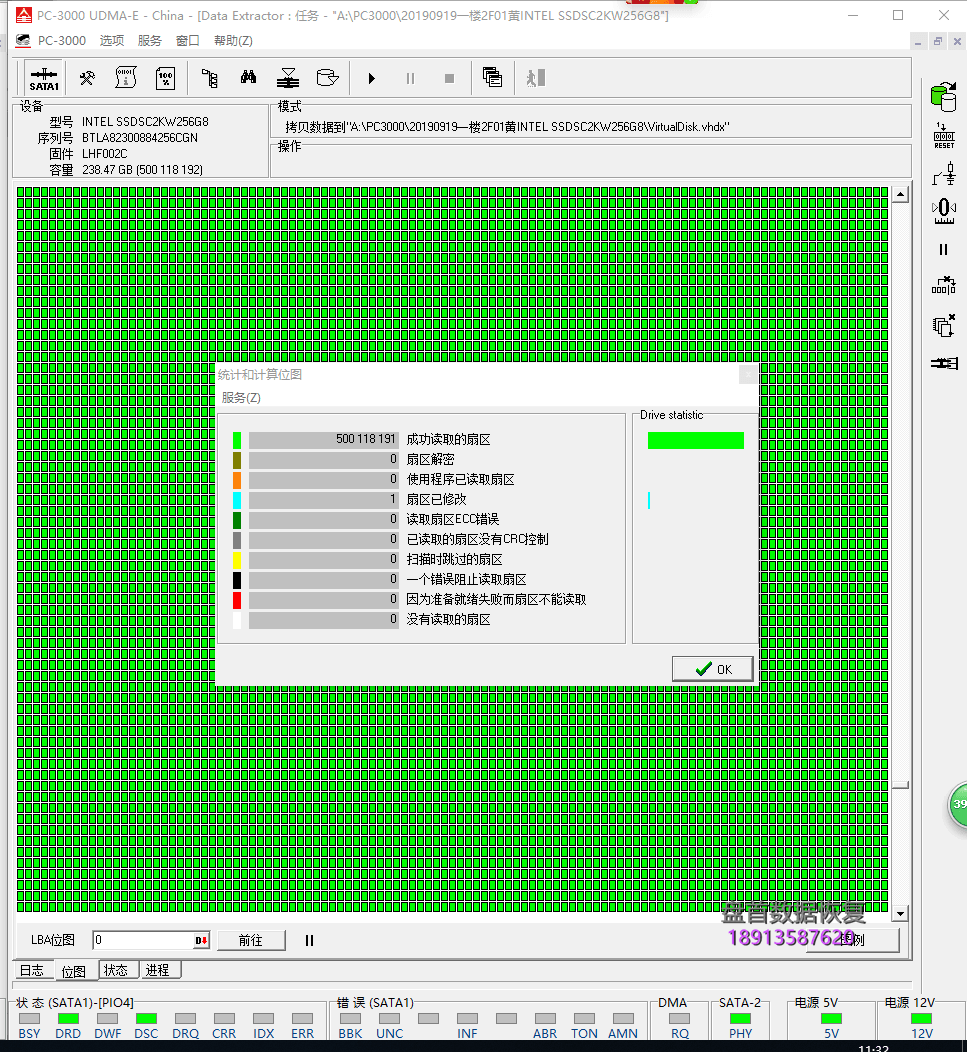Image resolution: width=967 pixels, height=1052 pixels.
Task: Open the 服务 menu in the menu bar
Action: click(149, 41)
